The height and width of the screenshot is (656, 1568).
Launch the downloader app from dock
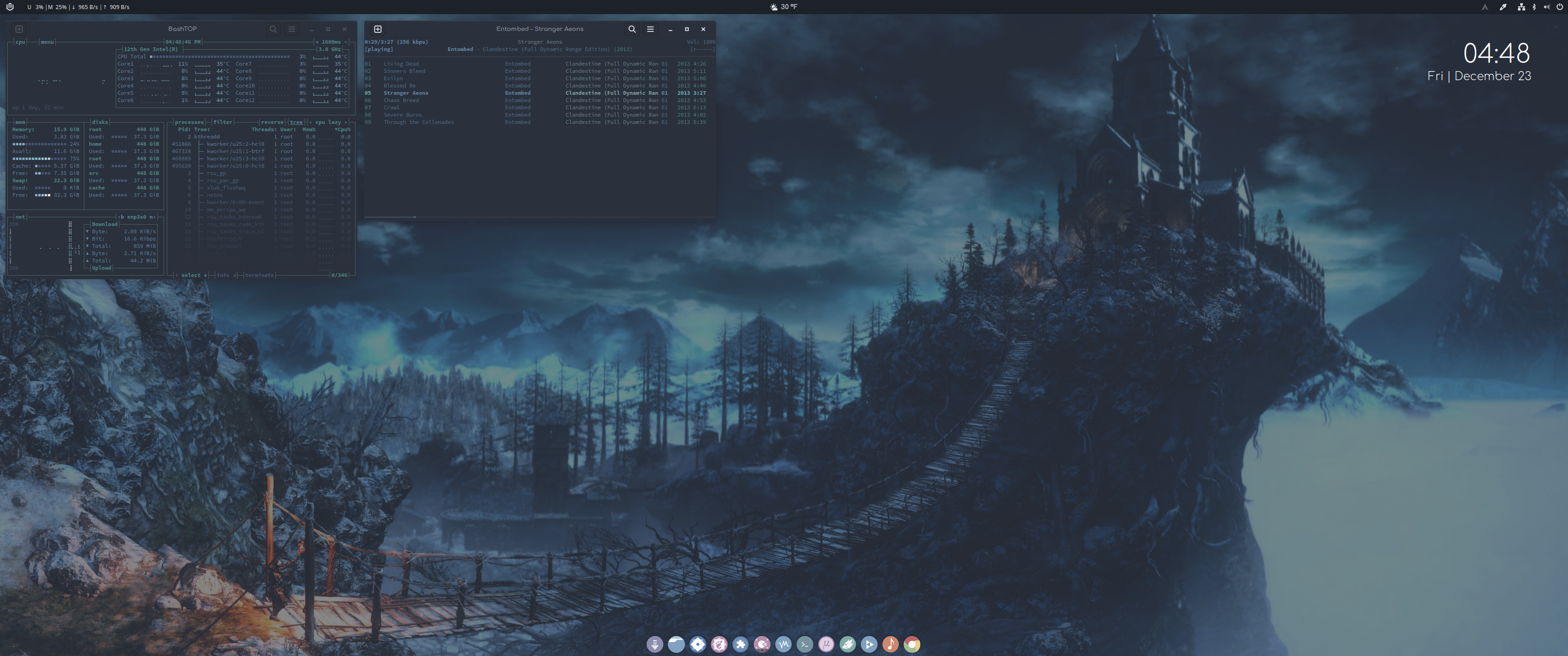coord(655,644)
